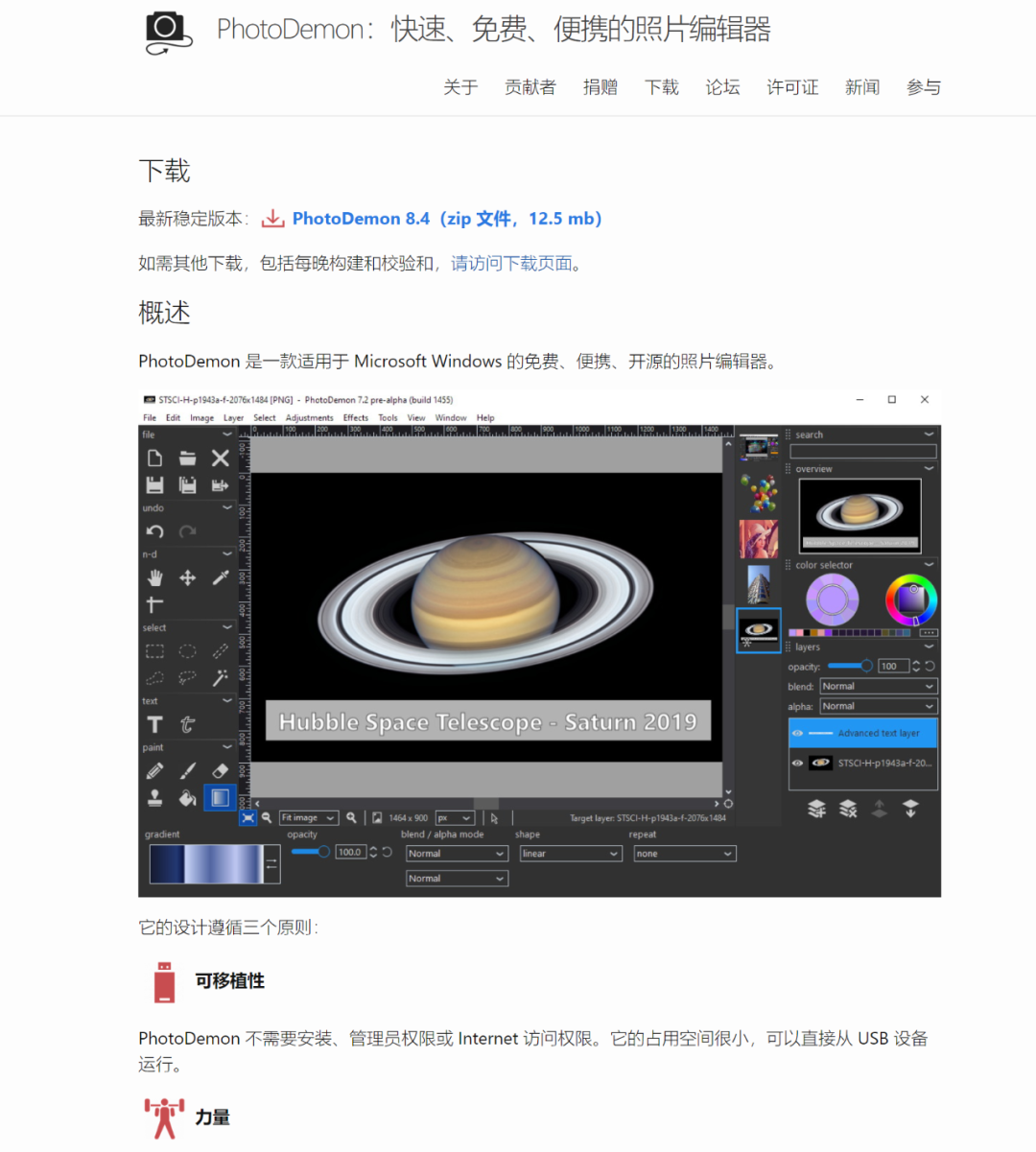Click the Save As export icon
1036x1152 pixels.
221,485
